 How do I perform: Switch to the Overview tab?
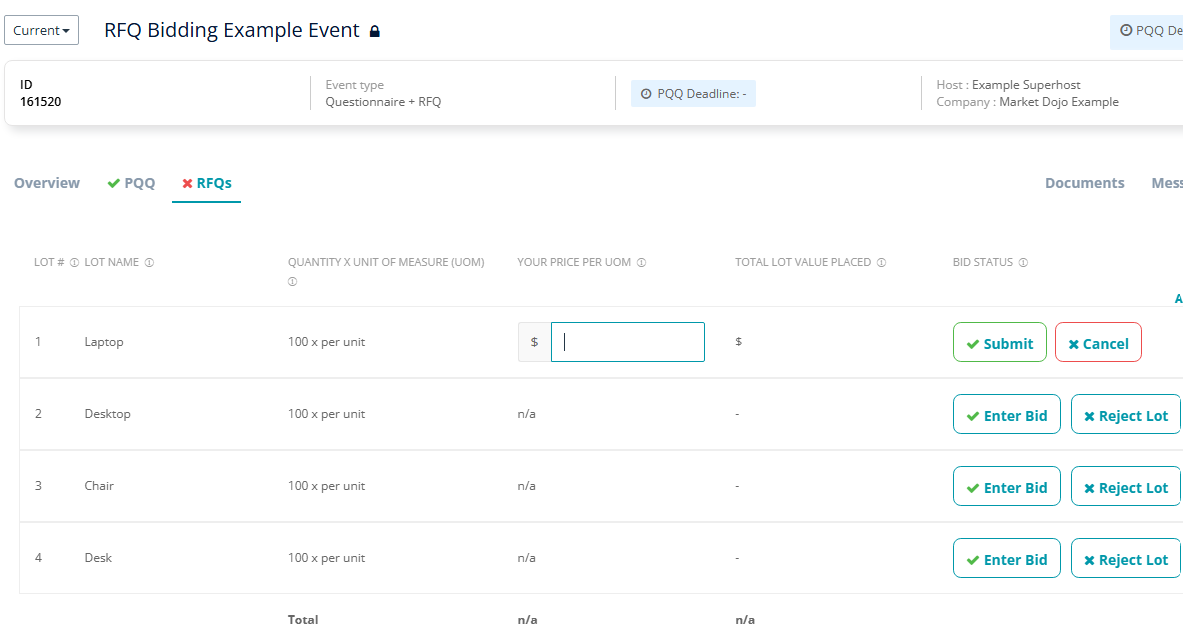click(x=47, y=183)
